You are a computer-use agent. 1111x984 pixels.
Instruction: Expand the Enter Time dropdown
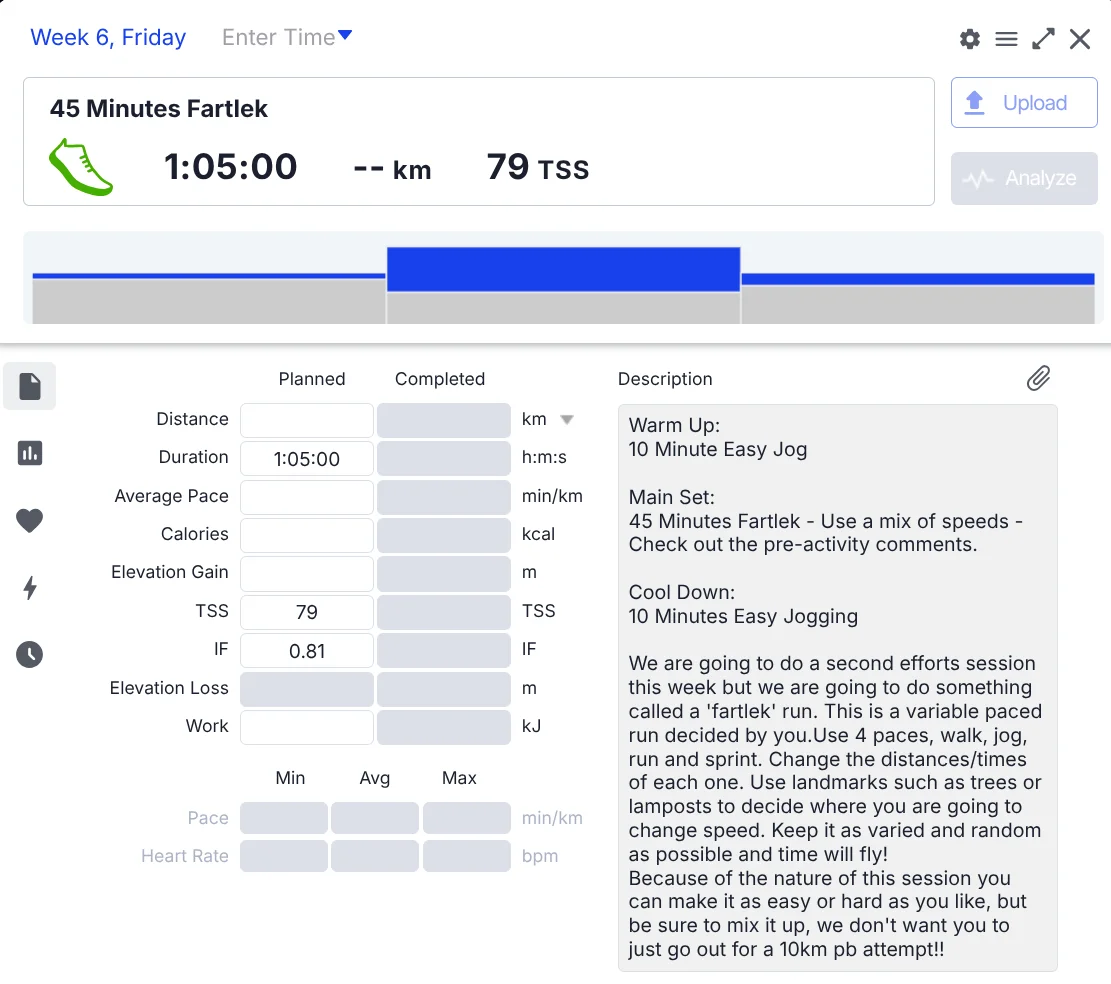(287, 38)
